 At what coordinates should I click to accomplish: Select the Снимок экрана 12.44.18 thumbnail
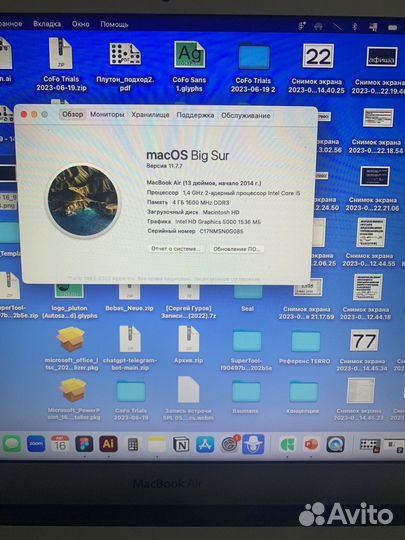pos(367,288)
